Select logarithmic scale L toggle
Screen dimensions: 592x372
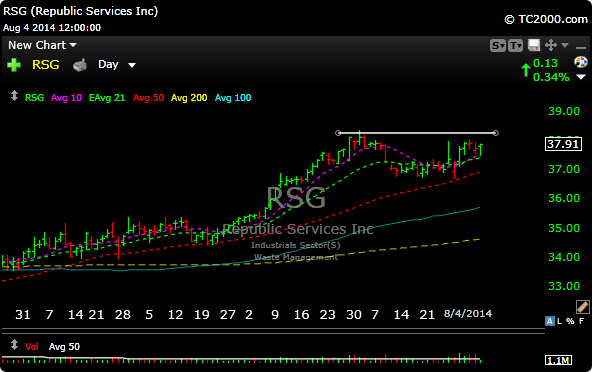point(559,321)
